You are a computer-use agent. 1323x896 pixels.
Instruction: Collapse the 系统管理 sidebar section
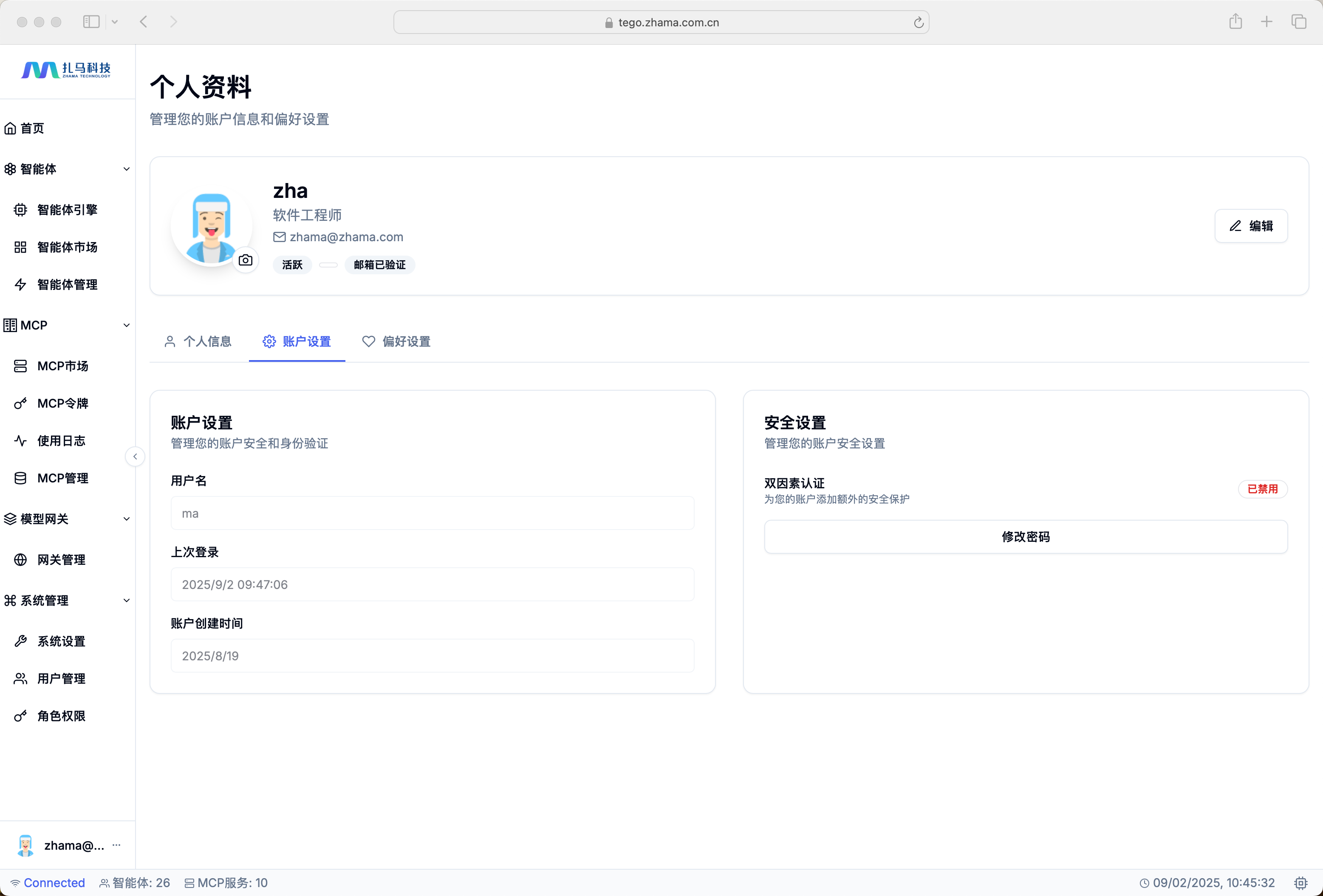(x=126, y=600)
